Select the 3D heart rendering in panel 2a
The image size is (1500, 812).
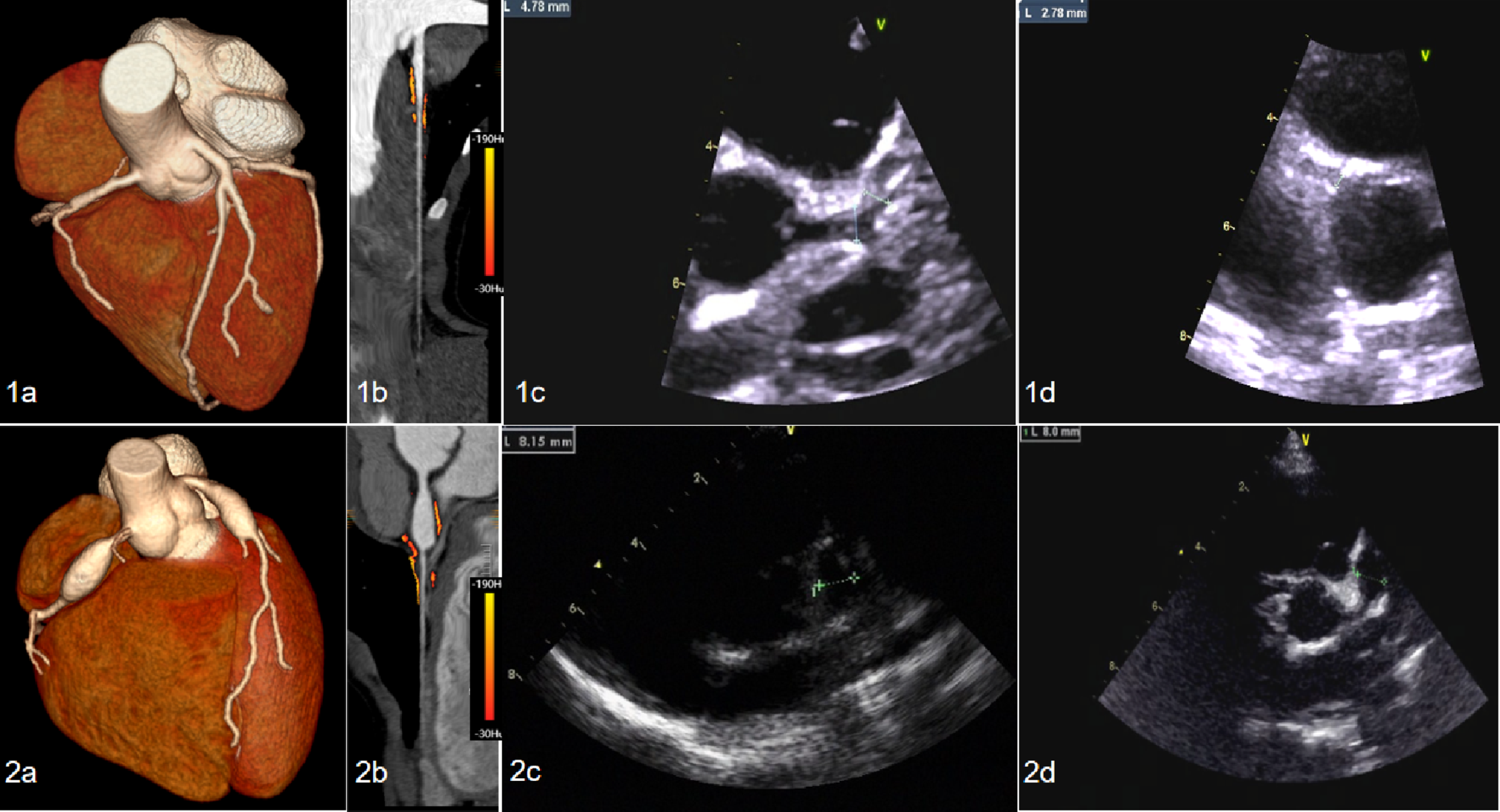[x=171, y=618]
